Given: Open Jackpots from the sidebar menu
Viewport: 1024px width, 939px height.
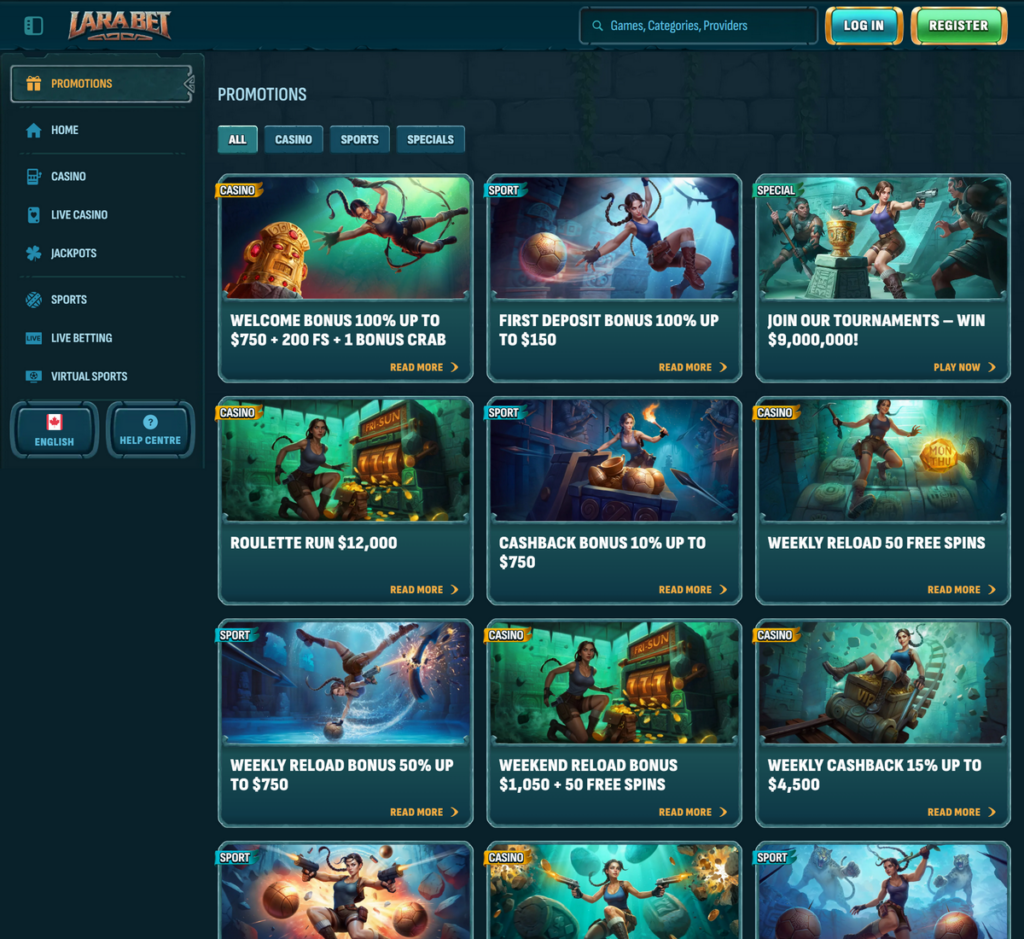Looking at the screenshot, I should point(102,253).
